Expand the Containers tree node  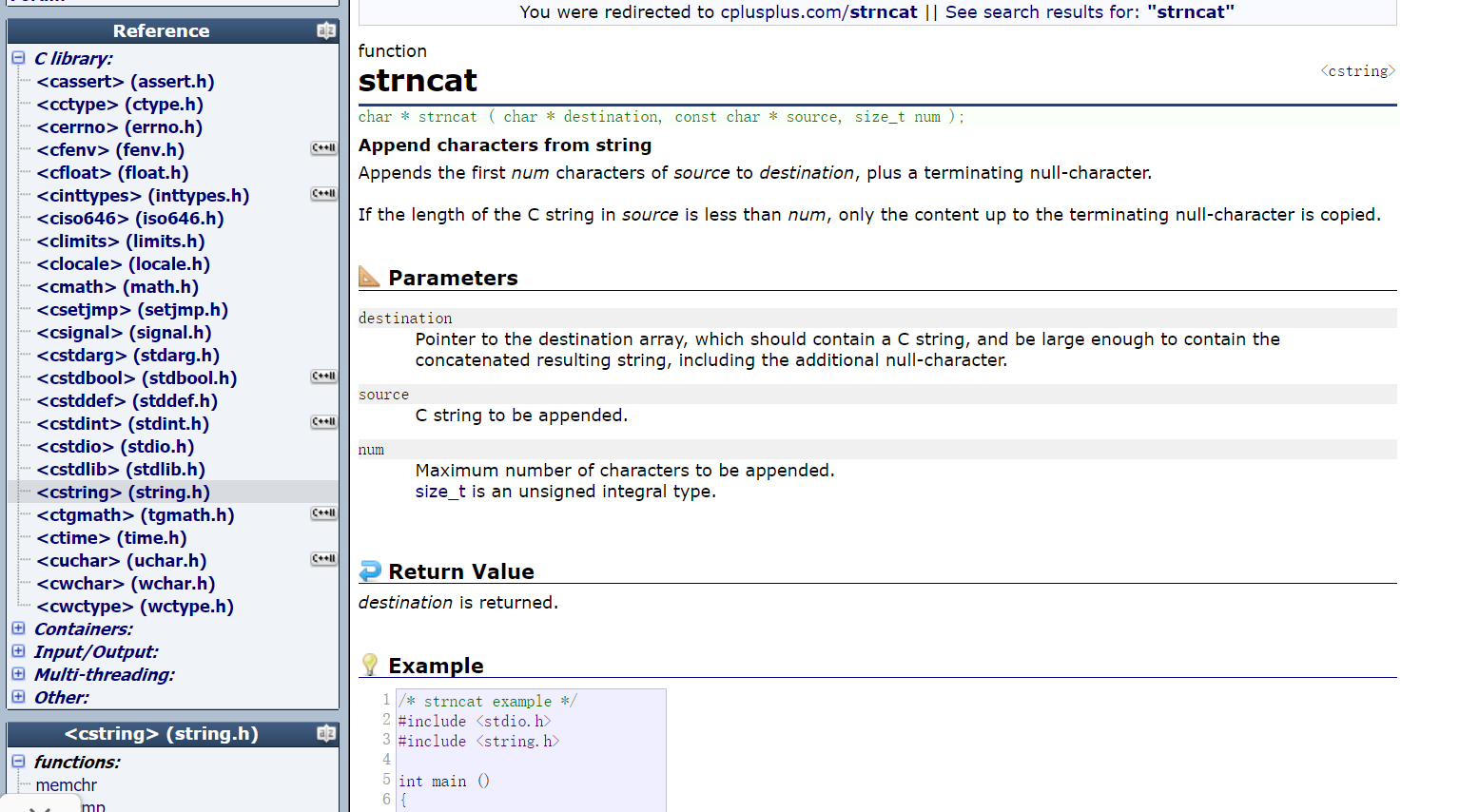(18, 628)
